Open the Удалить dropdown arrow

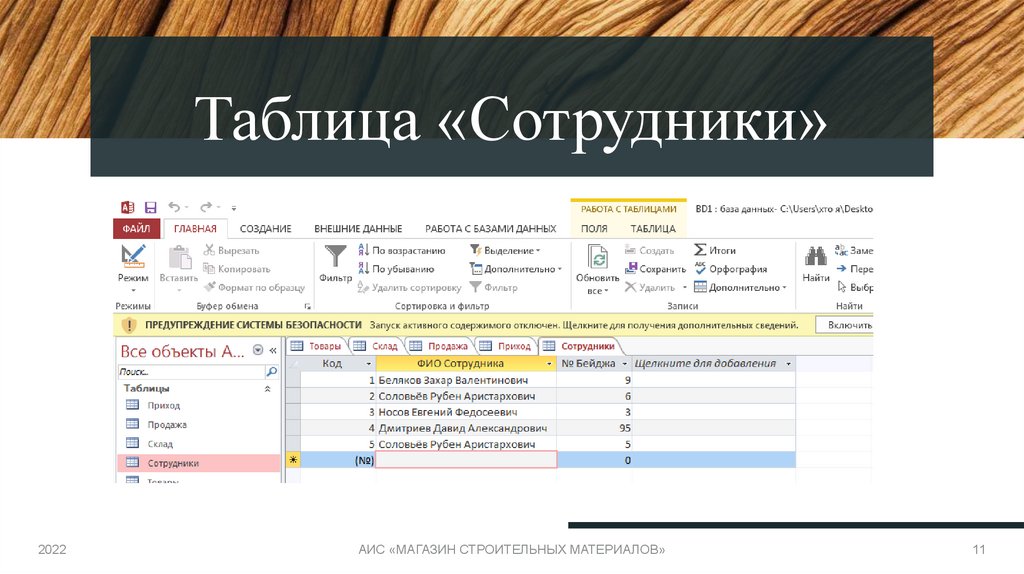pos(685,287)
